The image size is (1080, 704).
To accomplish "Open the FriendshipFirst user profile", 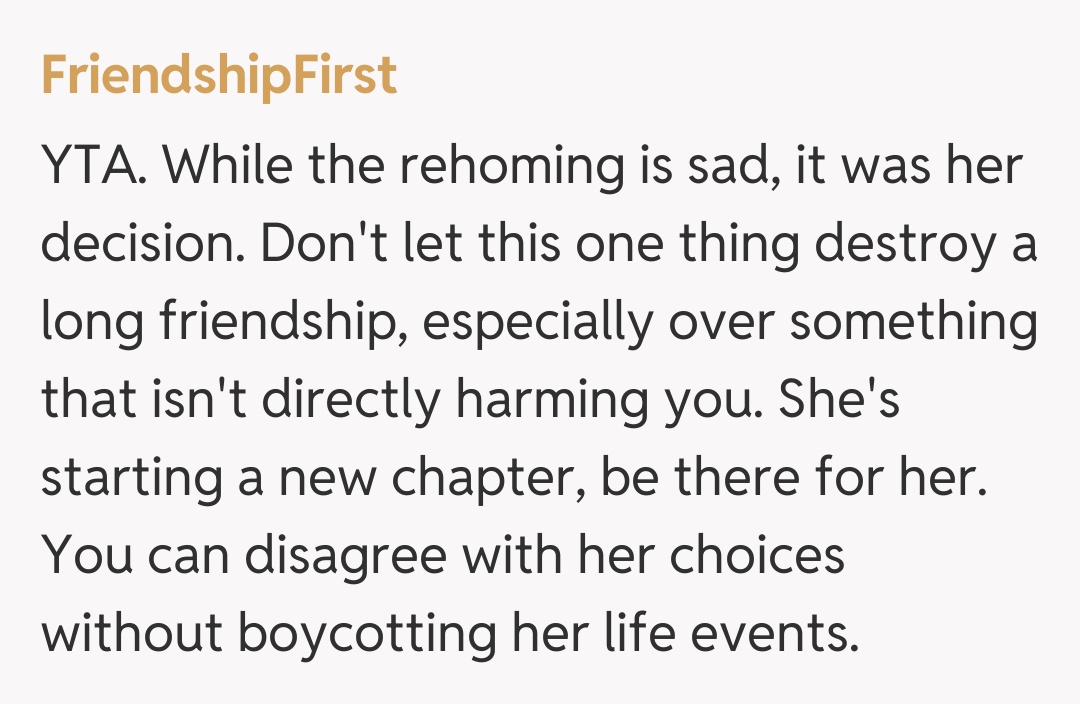I will point(219,76).
